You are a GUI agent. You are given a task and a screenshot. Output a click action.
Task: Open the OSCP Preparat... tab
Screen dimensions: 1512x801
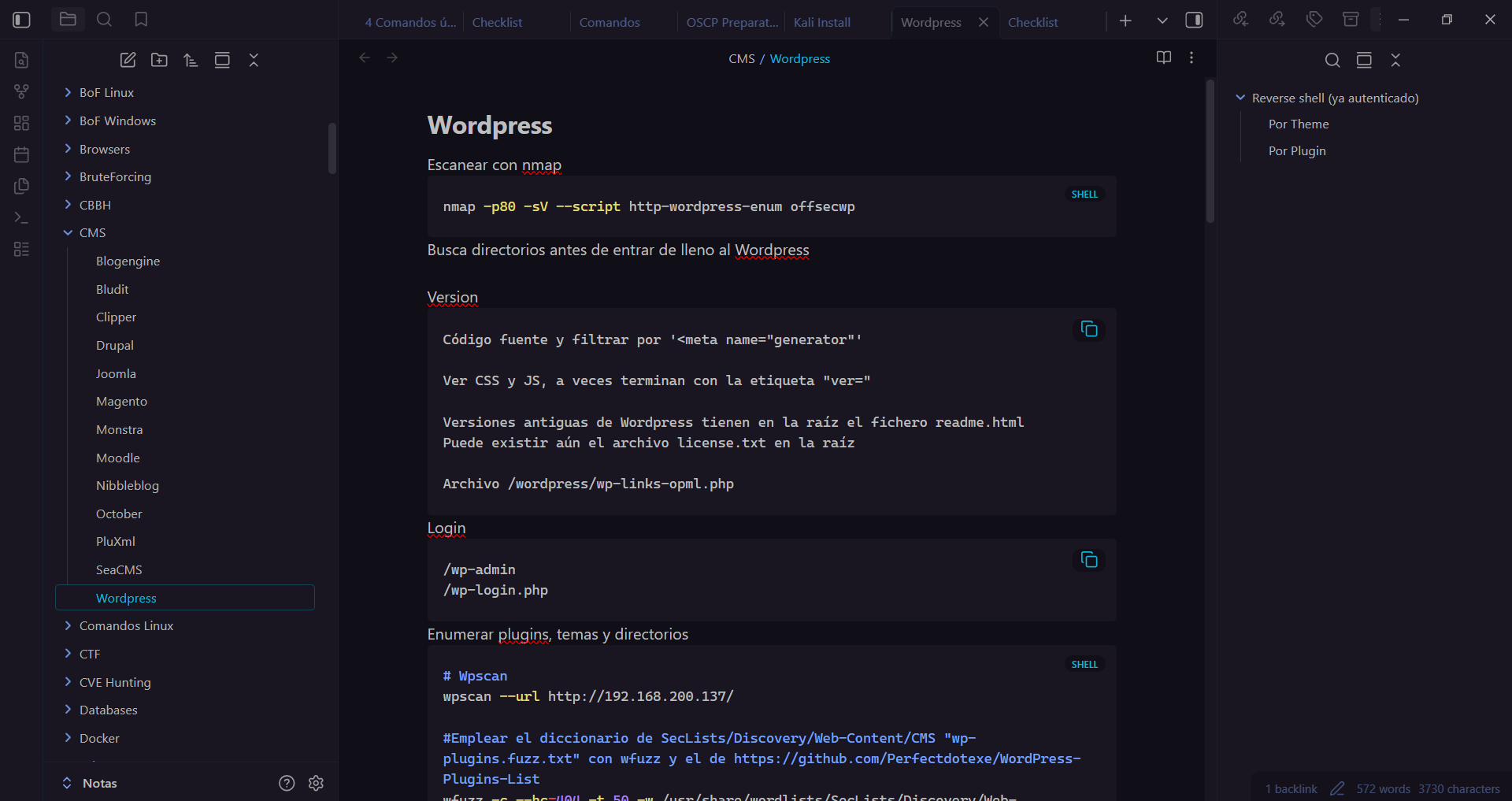click(731, 22)
